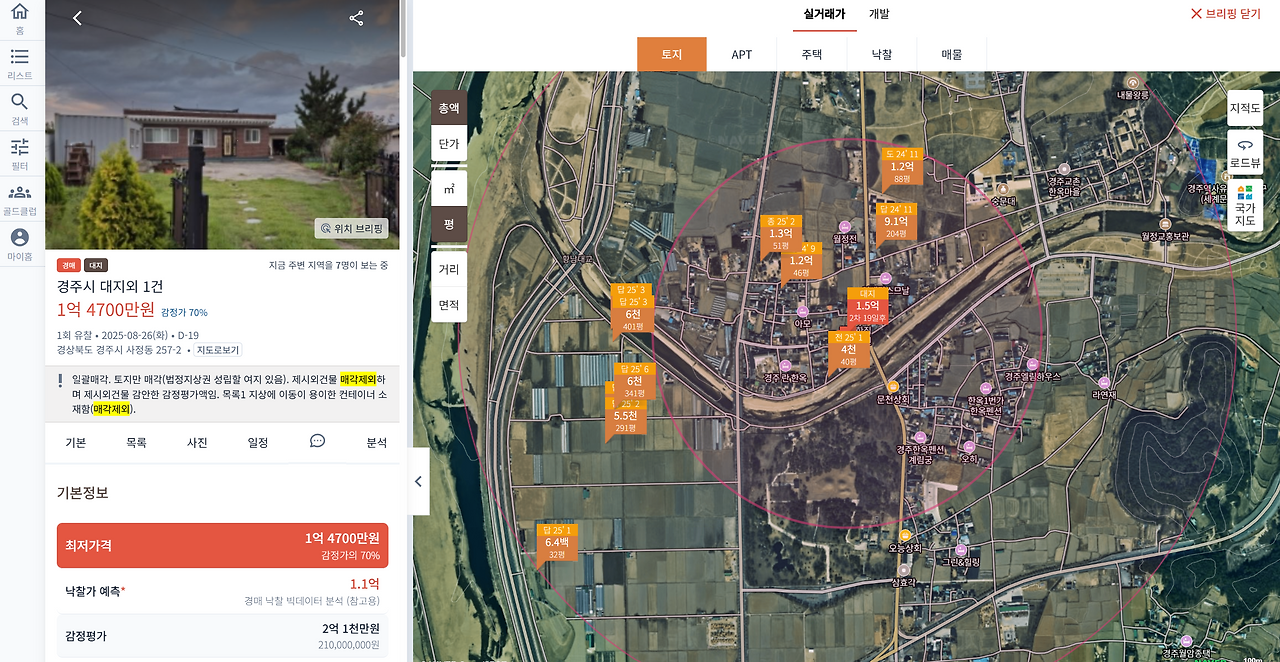Select the APT category tab

(x=741, y=54)
